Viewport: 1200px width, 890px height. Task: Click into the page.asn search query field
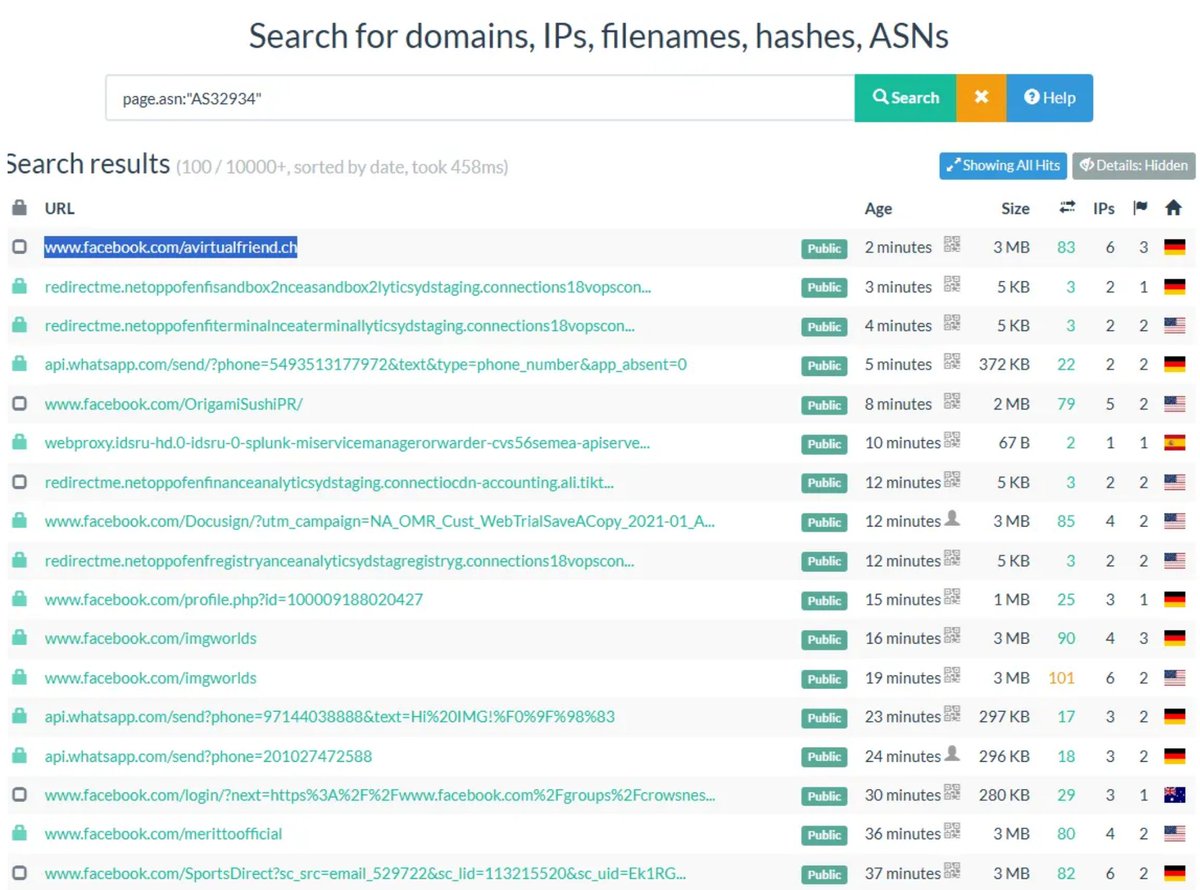point(480,97)
